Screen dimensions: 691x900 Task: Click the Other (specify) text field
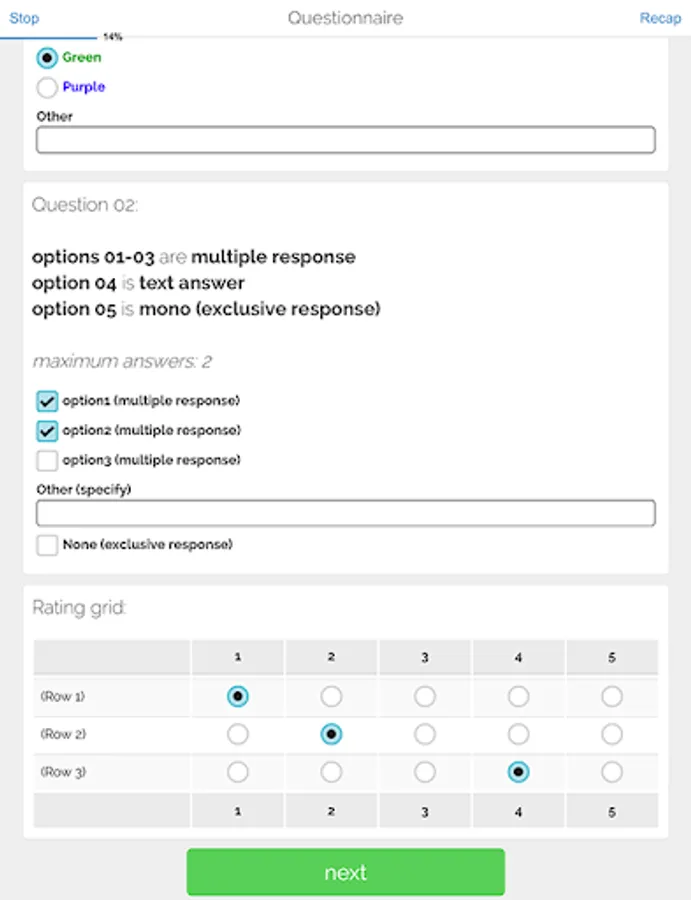[345, 514]
